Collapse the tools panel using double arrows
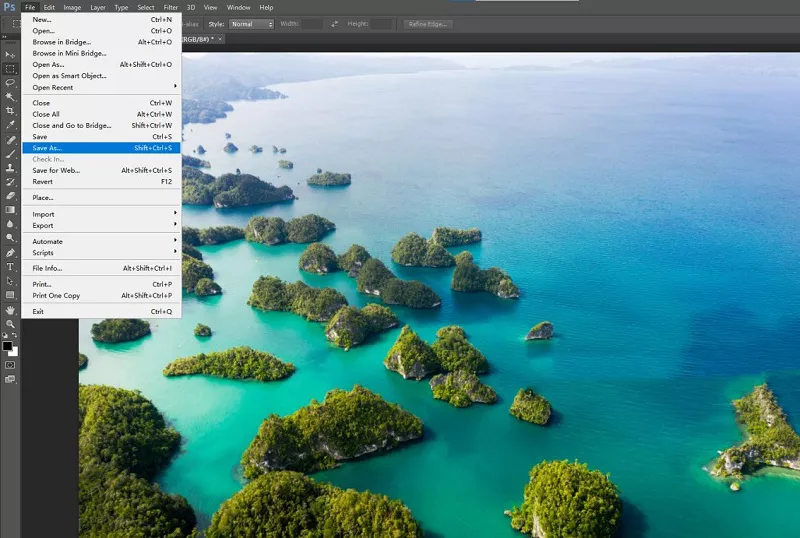The image size is (800, 538). pyautogui.click(x=4, y=37)
